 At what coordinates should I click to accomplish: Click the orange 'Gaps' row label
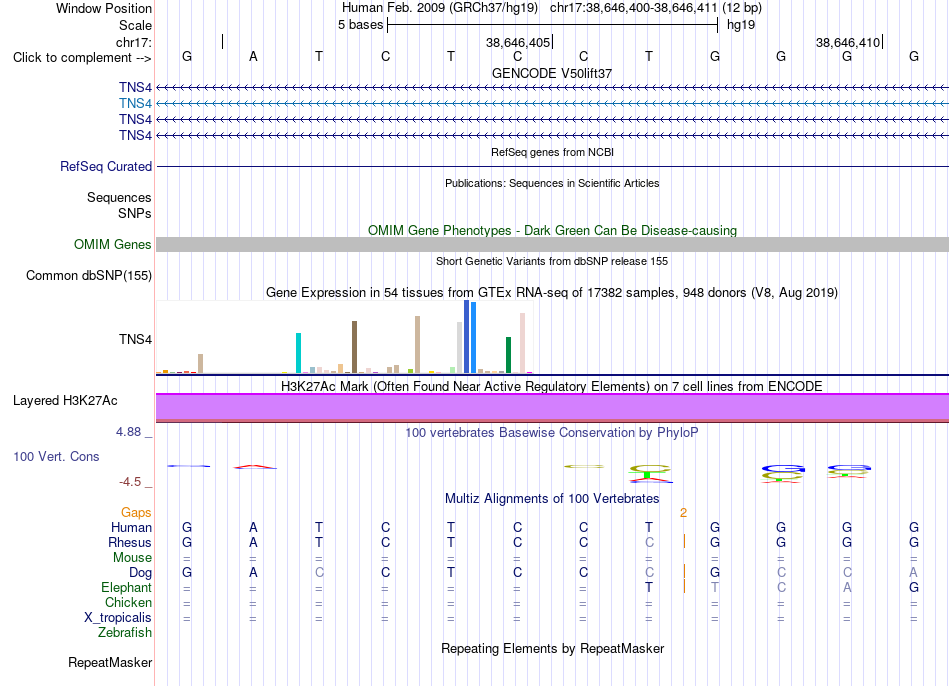point(136,513)
